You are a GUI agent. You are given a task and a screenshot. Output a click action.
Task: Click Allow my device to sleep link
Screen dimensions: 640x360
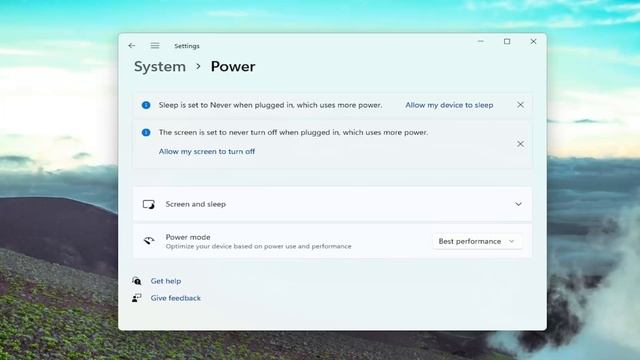click(x=449, y=105)
